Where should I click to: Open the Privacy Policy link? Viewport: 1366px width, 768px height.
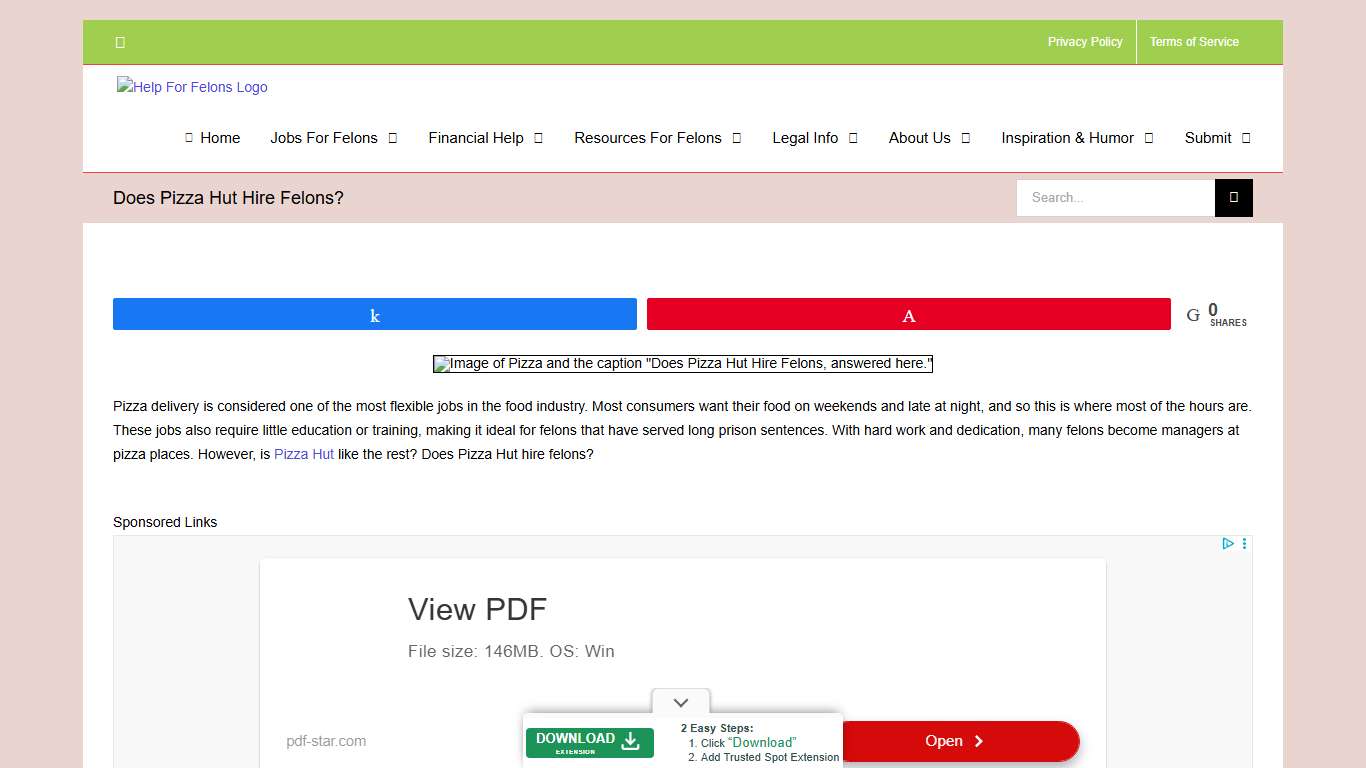coord(1085,42)
